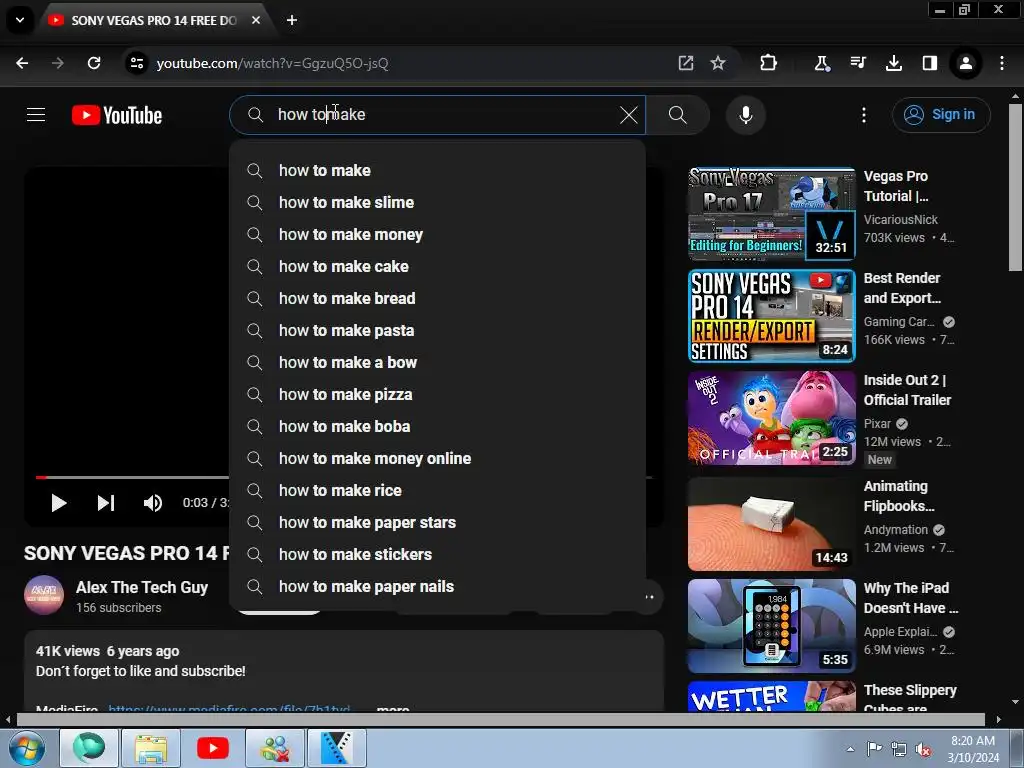This screenshot has width=1024, height=768.
Task: Choose suggestion 'how to make paper nails'
Action: (437, 586)
